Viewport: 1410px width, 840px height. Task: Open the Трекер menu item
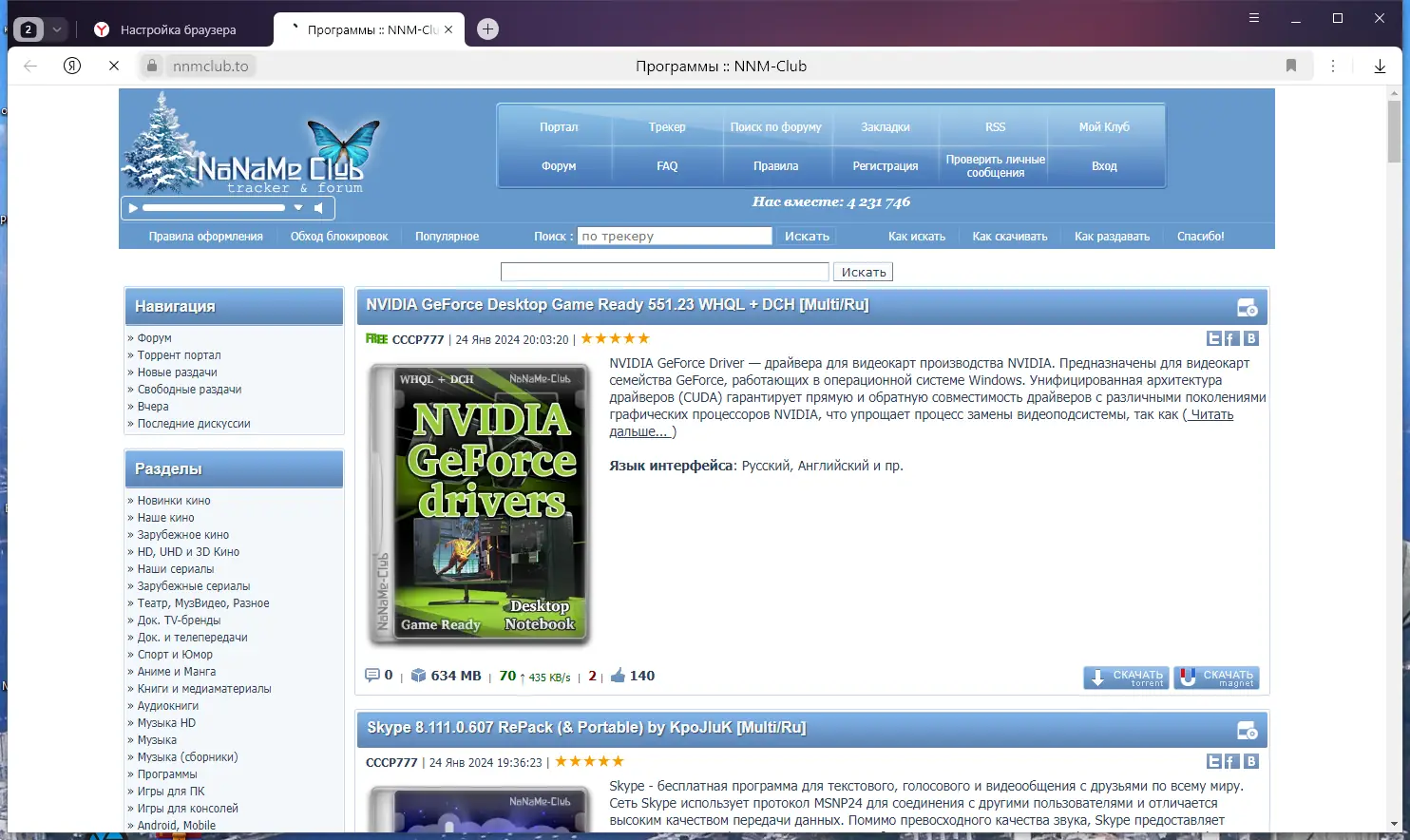(667, 127)
